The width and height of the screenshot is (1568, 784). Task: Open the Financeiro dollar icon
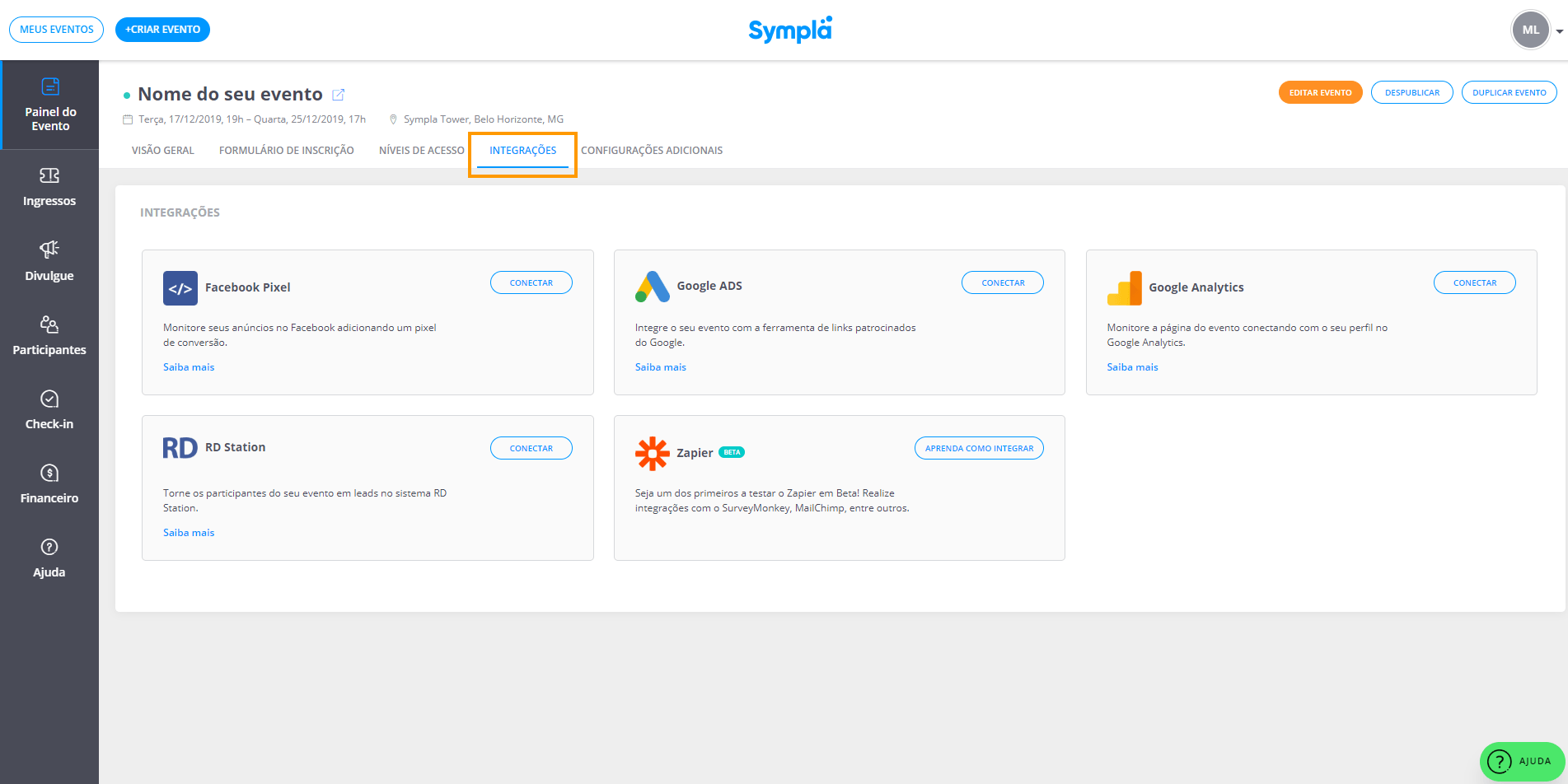[49, 473]
